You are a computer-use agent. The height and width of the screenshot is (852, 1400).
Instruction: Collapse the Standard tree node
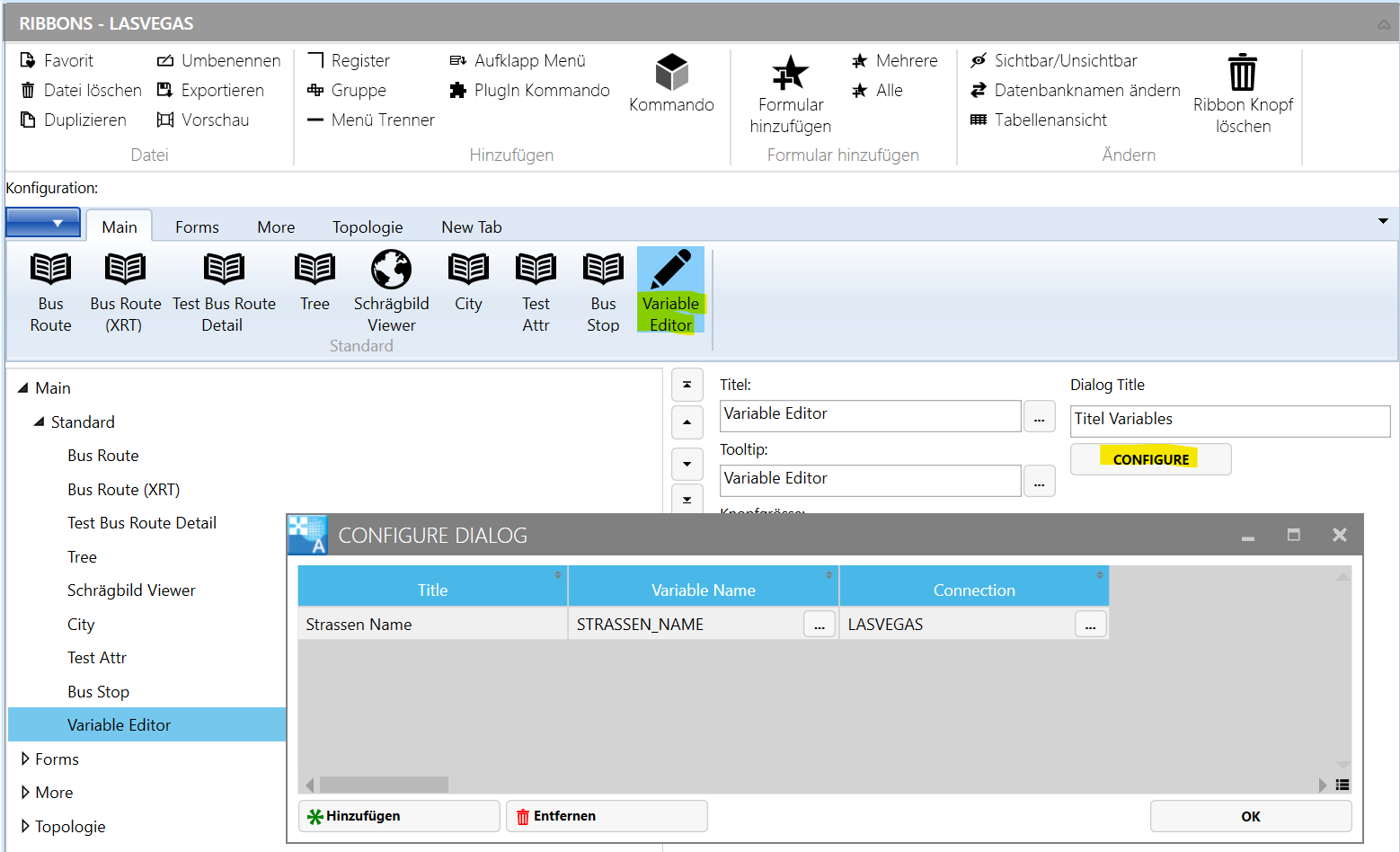[40, 422]
